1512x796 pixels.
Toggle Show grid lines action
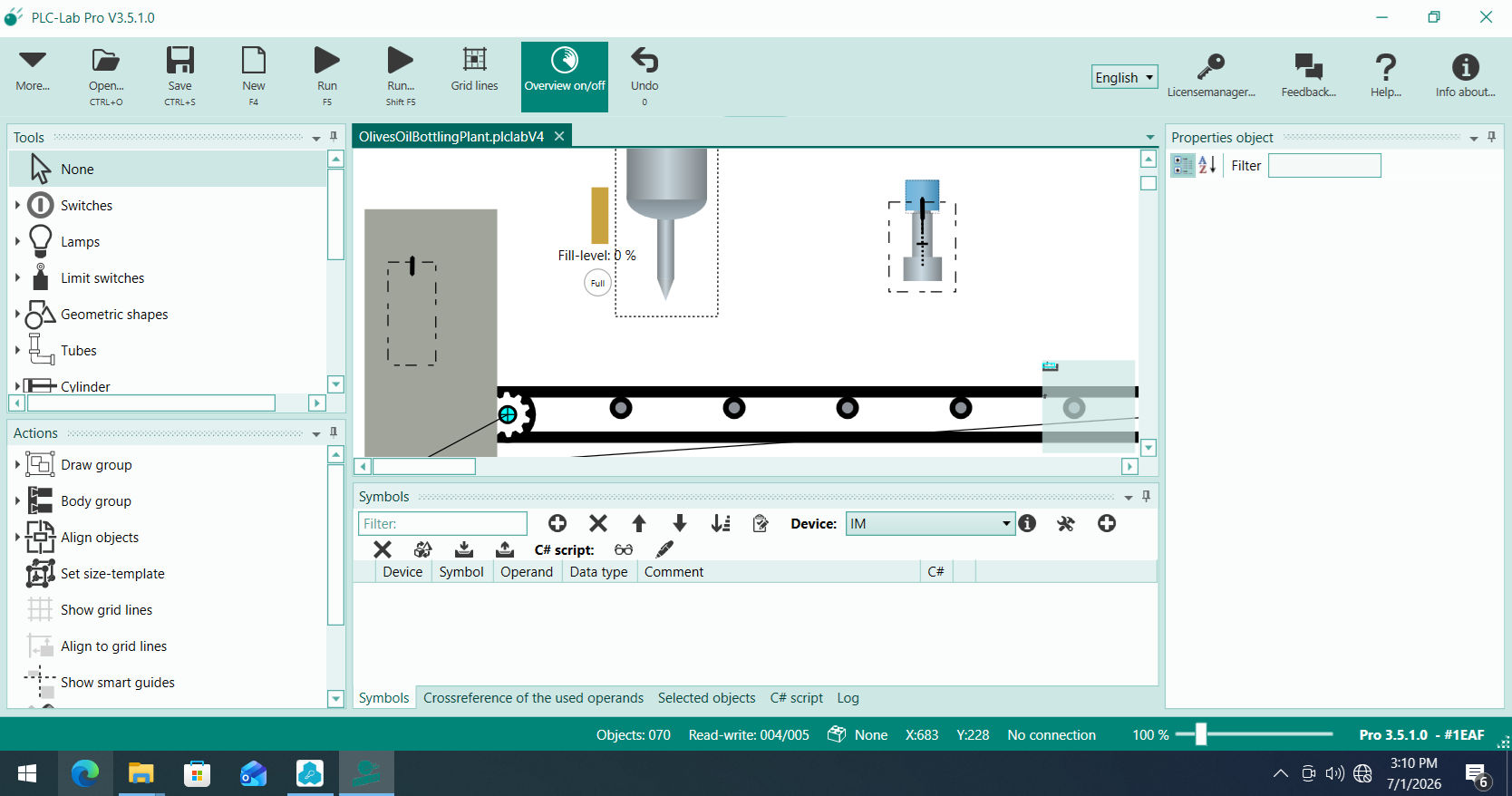click(x=106, y=609)
